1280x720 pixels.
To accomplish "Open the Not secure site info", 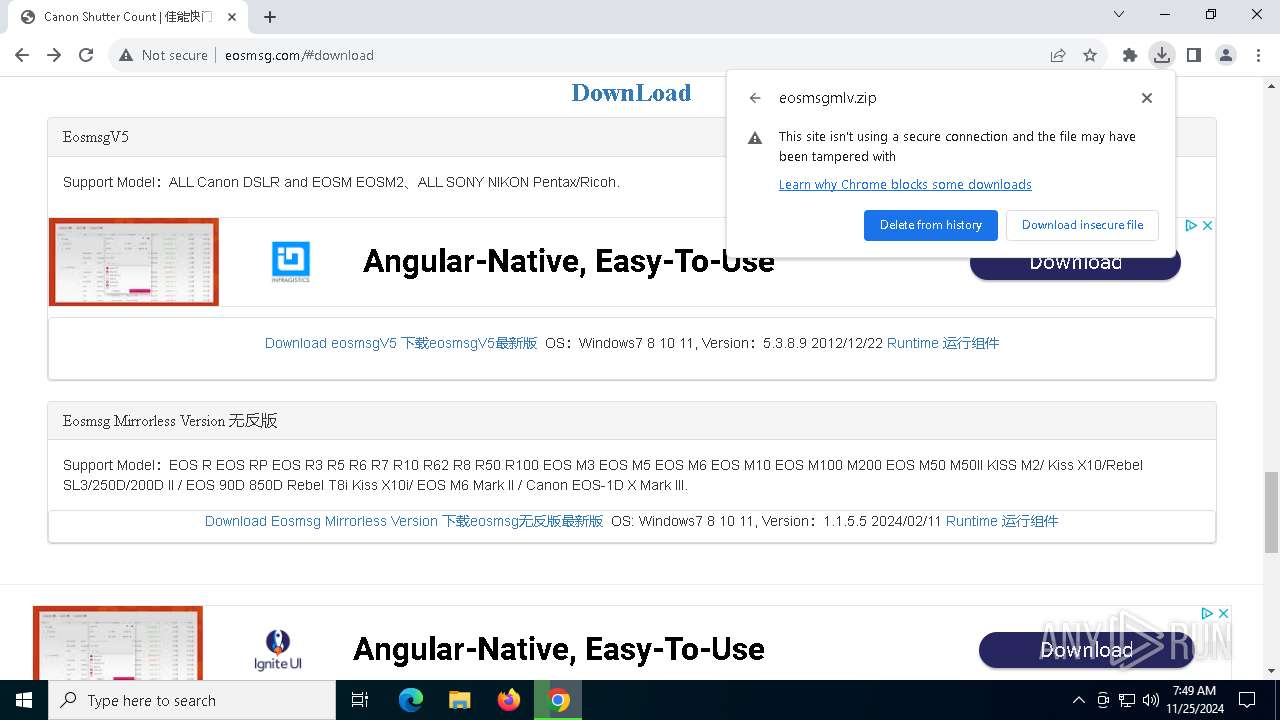I will coord(163,55).
